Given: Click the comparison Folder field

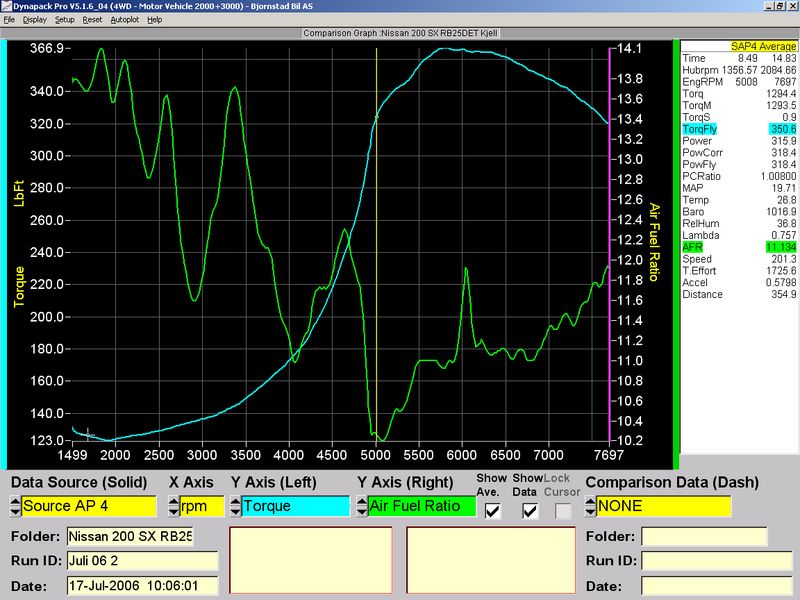Looking at the screenshot, I should pos(704,536).
